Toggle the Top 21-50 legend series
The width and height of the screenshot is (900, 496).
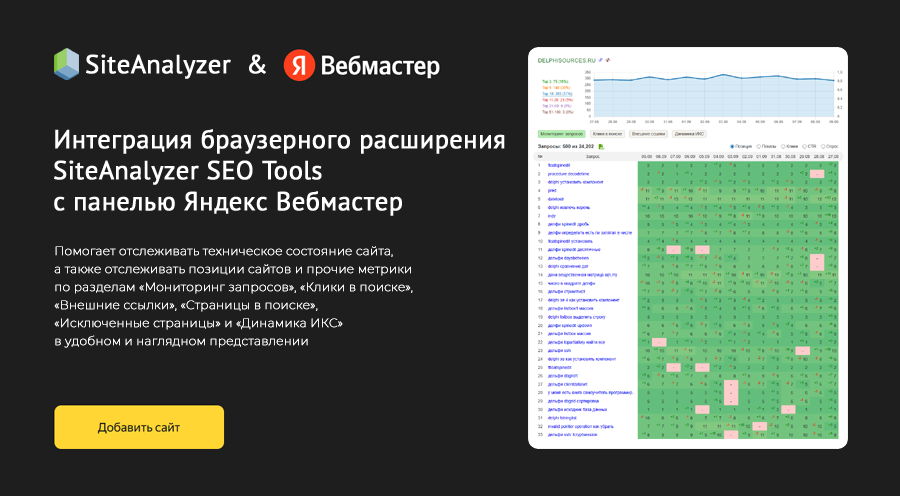point(556,106)
